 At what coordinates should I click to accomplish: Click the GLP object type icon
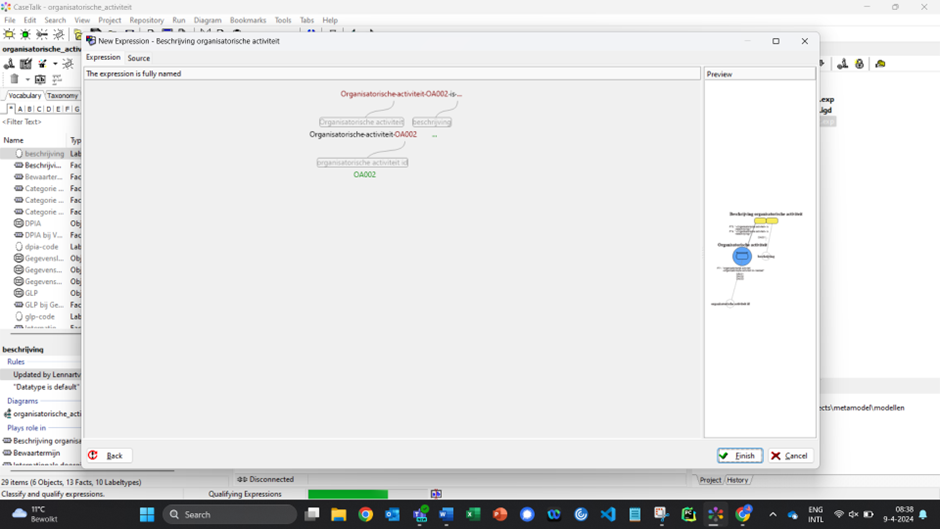pyautogui.click(x=19, y=293)
